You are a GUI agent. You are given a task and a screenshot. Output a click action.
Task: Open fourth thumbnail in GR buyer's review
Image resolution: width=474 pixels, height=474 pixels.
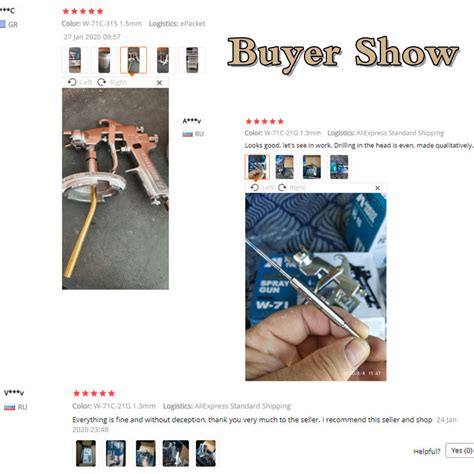(163, 60)
